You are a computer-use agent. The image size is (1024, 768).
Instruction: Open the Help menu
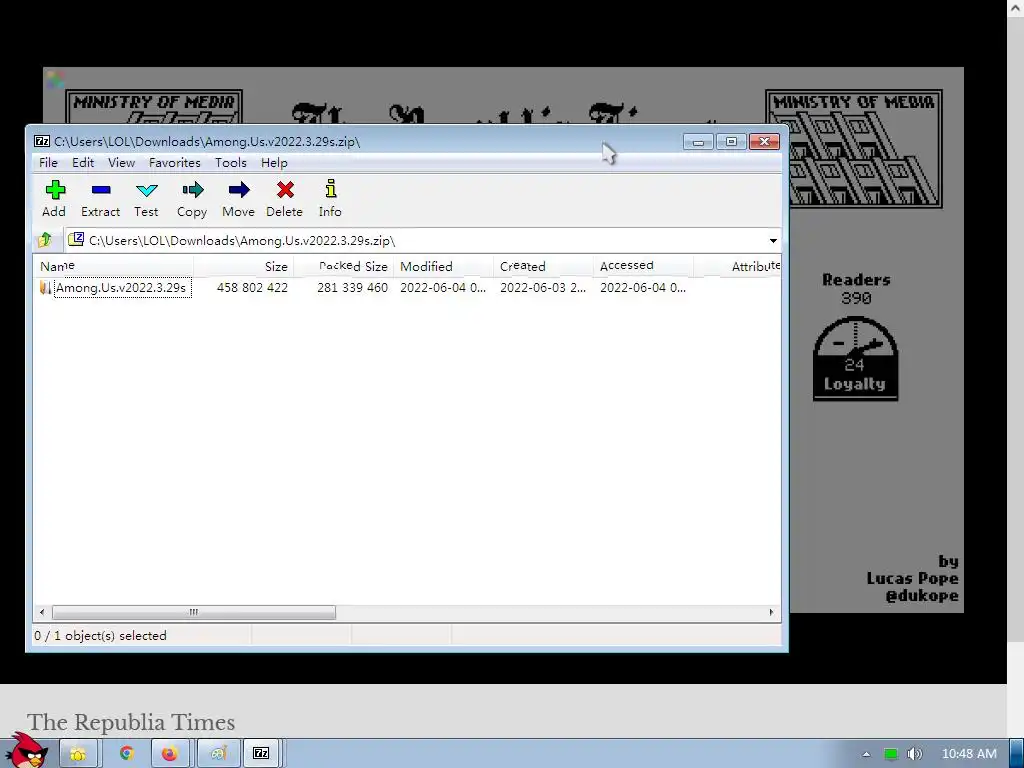pyautogui.click(x=274, y=163)
